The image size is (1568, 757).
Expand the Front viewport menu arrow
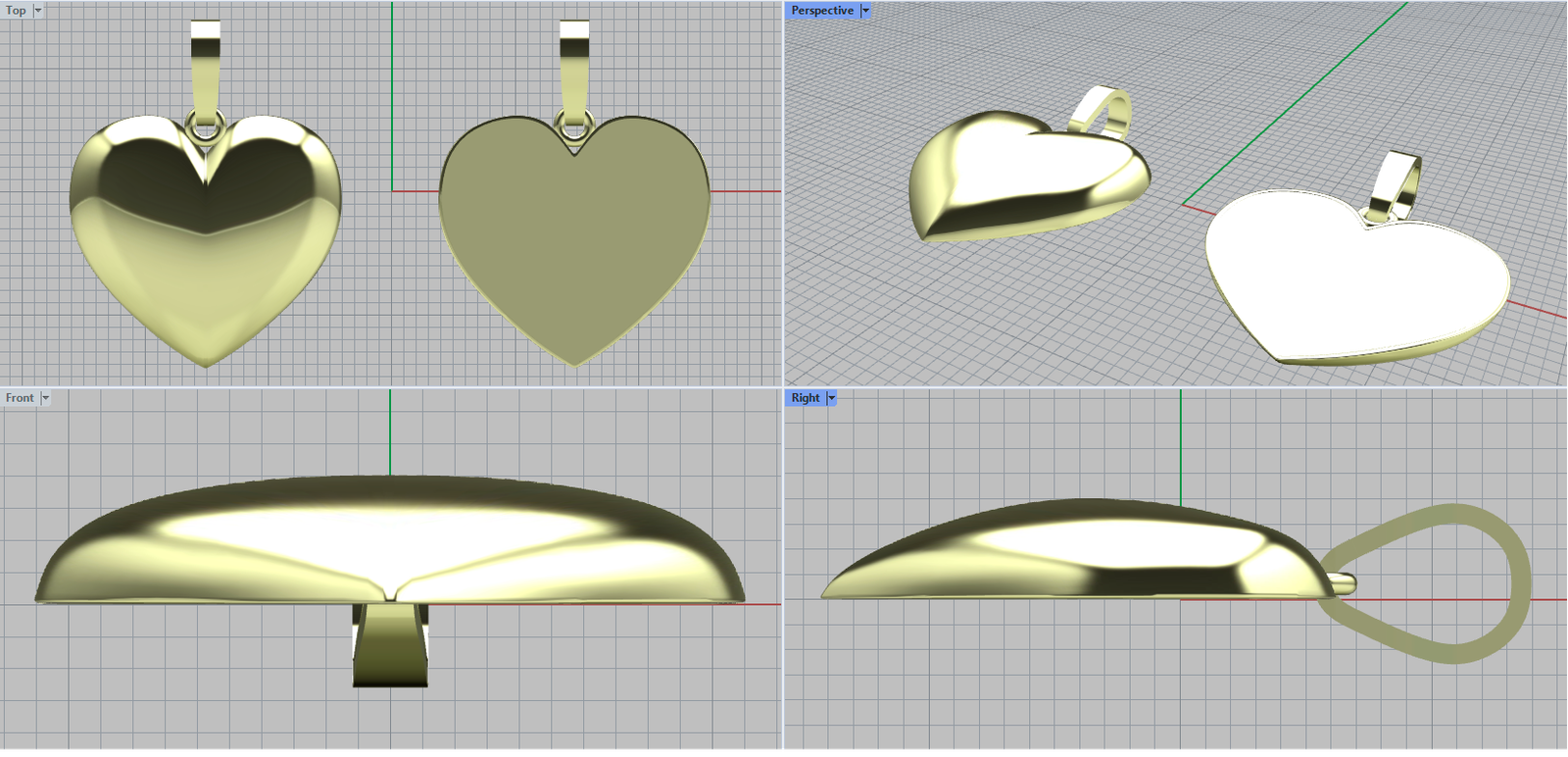click(45, 398)
